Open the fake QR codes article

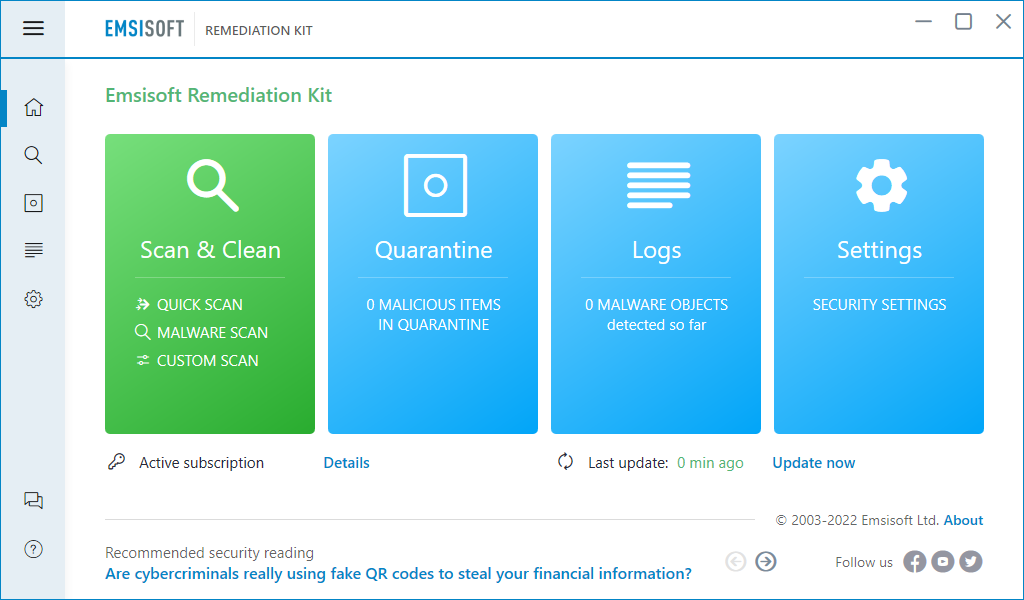[x=398, y=574]
